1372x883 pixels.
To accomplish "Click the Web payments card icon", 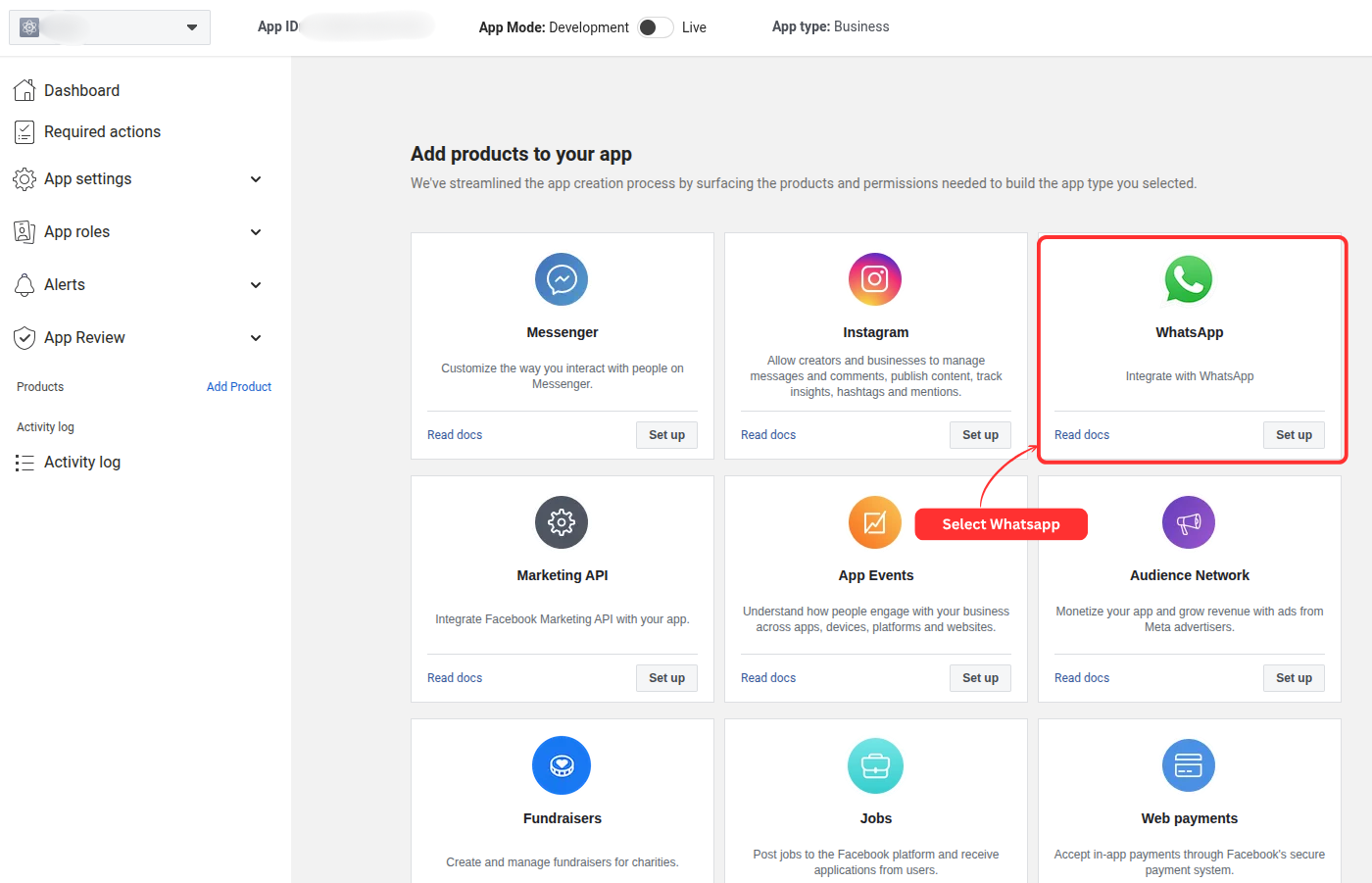I will pyautogui.click(x=1189, y=765).
